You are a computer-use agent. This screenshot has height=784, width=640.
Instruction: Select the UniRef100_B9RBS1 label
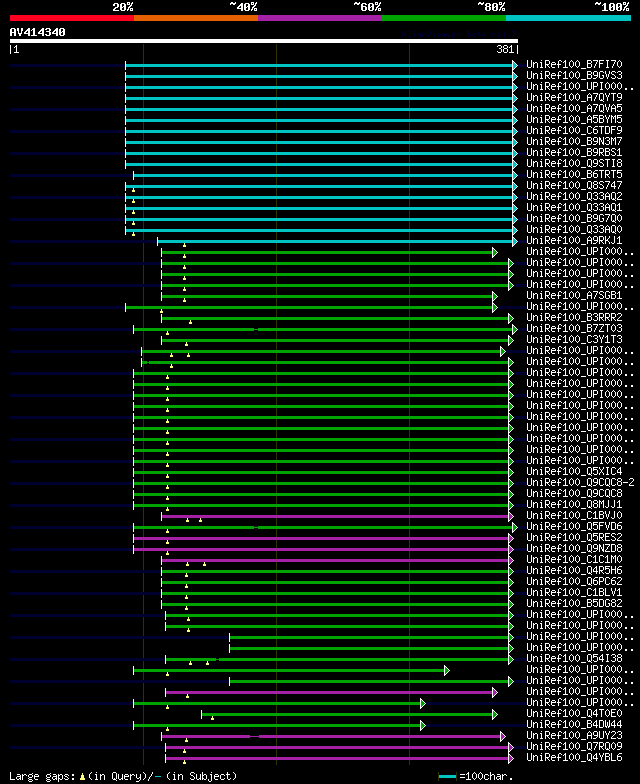pyautogui.click(x=574, y=152)
